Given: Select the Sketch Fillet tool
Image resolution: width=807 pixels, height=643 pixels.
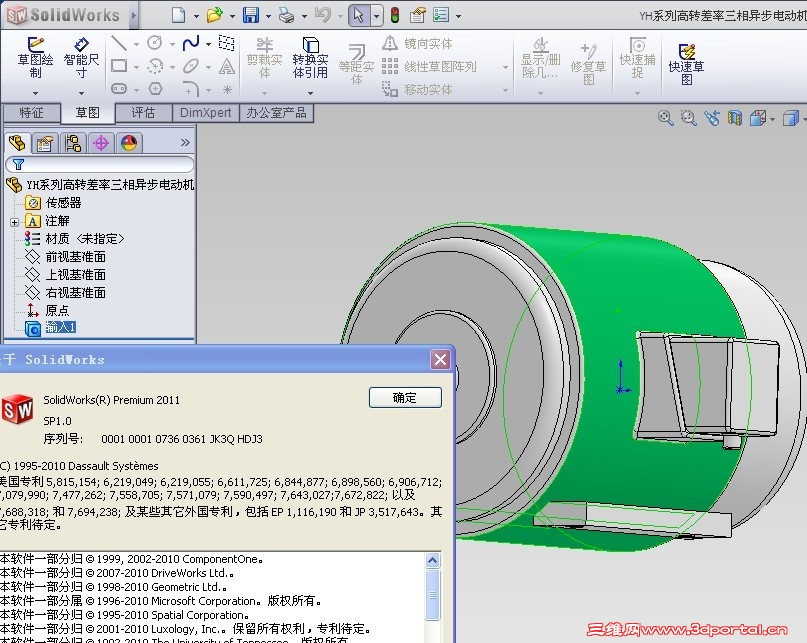Looking at the screenshot, I should [191, 89].
